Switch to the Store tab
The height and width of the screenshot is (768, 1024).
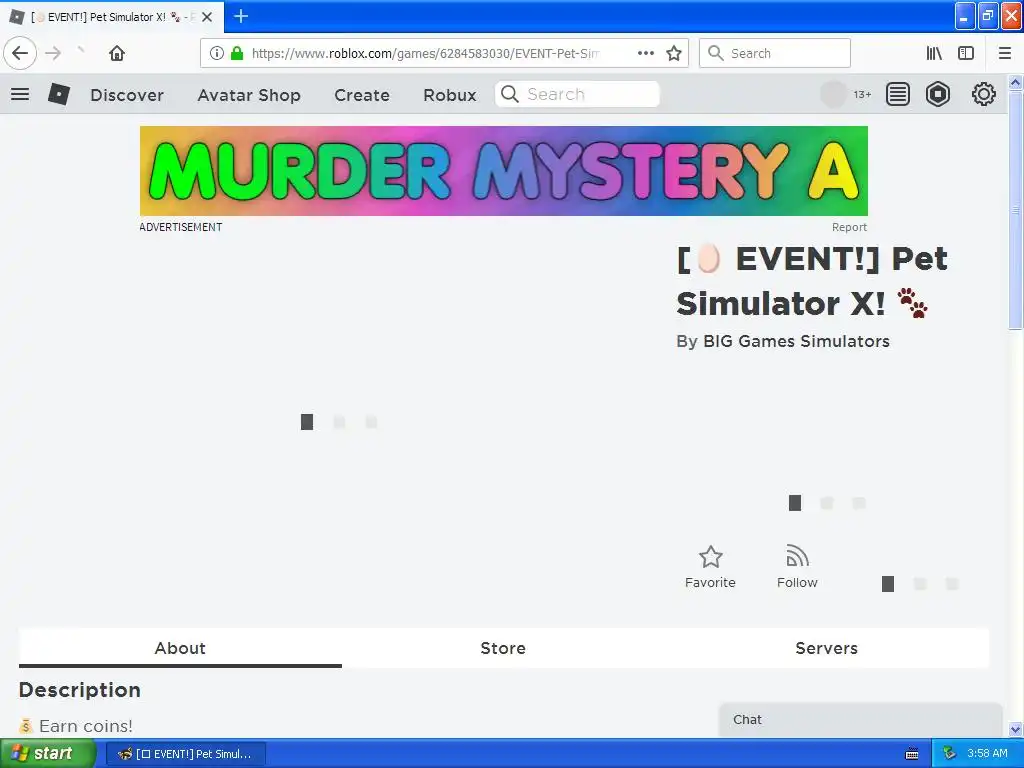coord(503,648)
